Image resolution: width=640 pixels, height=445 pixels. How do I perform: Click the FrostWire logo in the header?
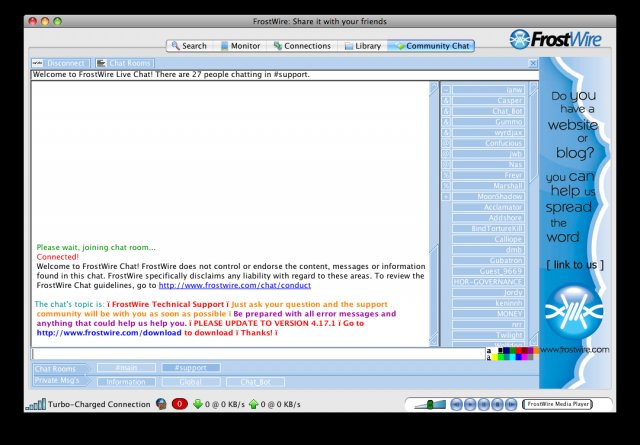coord(555,39)
